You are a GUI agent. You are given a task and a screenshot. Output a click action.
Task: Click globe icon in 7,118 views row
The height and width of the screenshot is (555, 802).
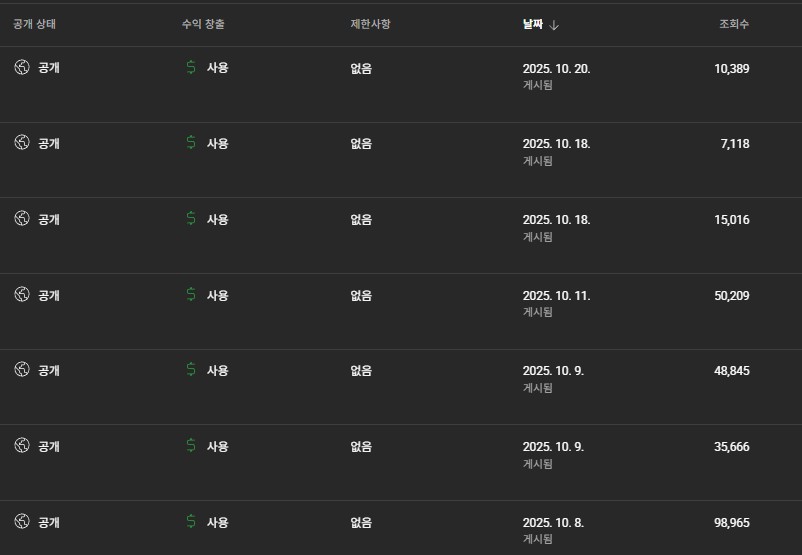click(x=22, y=143)
